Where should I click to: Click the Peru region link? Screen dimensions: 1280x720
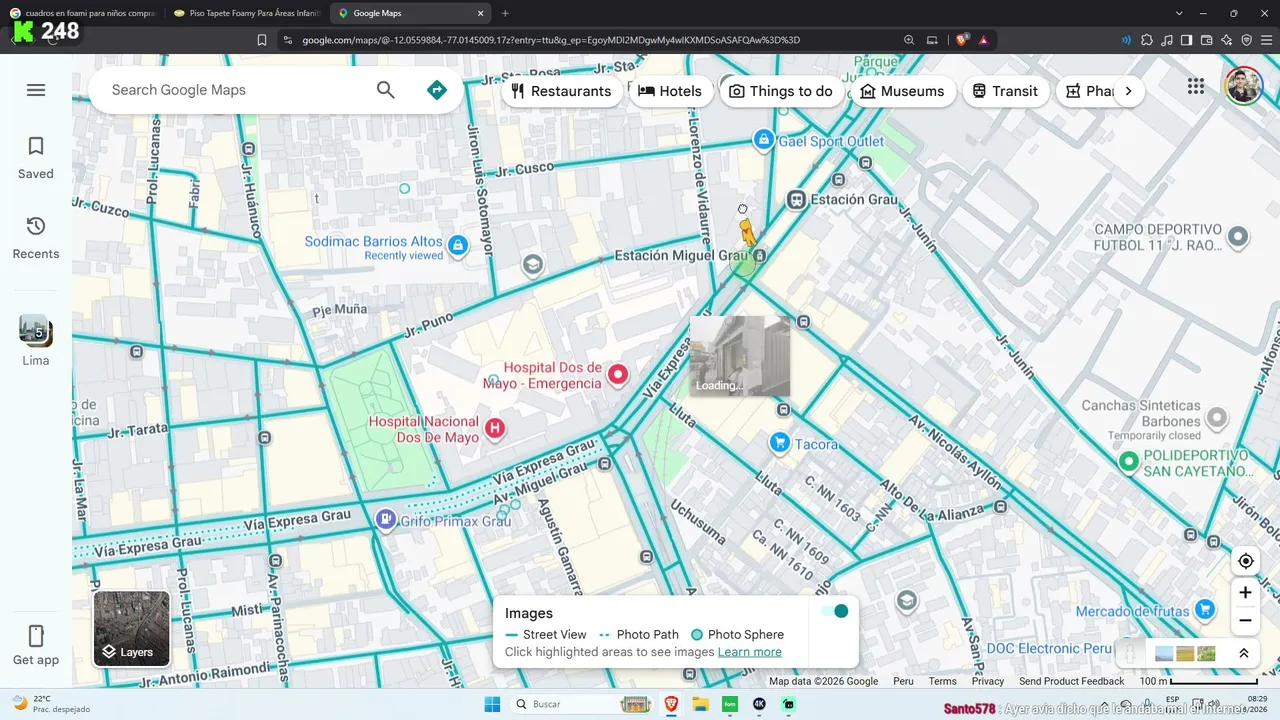click(x=903, y=681)
